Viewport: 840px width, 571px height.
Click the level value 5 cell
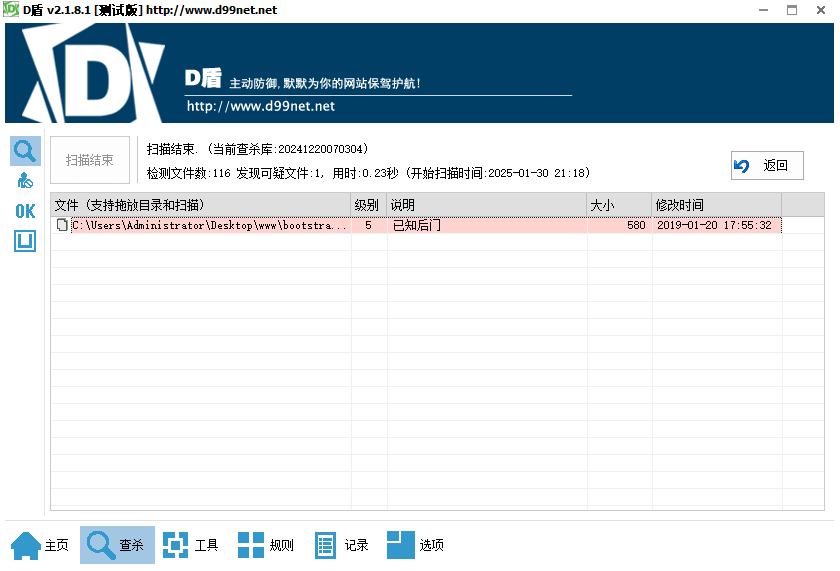pos(369,226)
